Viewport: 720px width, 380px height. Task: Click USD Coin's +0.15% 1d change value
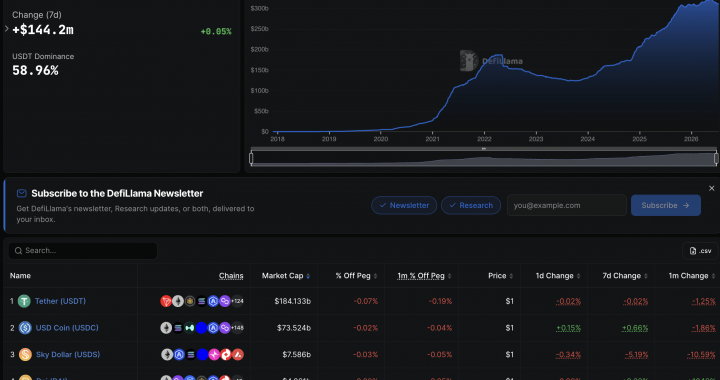tap(568, 328)
